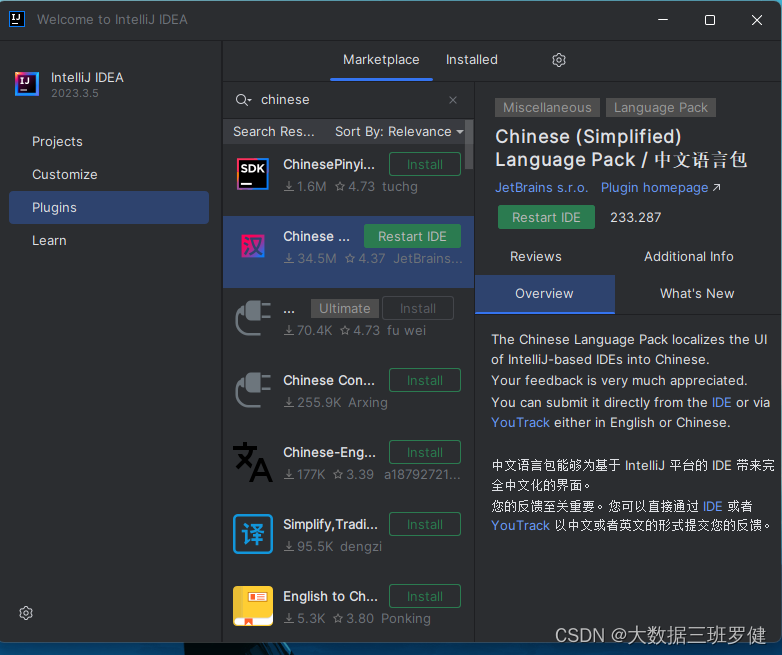Open the Plugin homepage link
The image size is (782, 655).
coord(660,188)
